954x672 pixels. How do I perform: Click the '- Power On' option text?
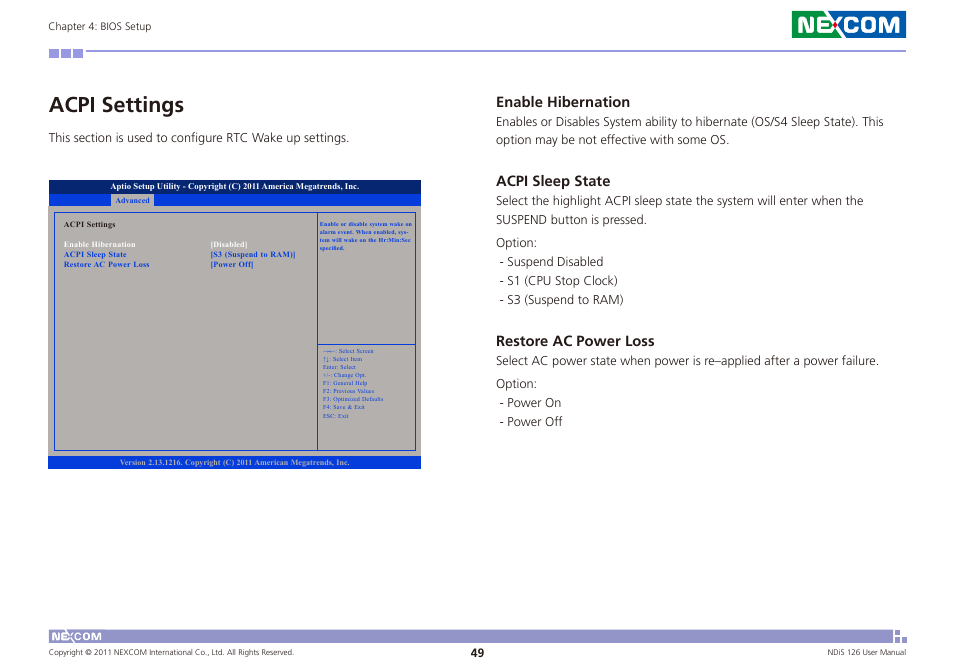click(530, 403)
